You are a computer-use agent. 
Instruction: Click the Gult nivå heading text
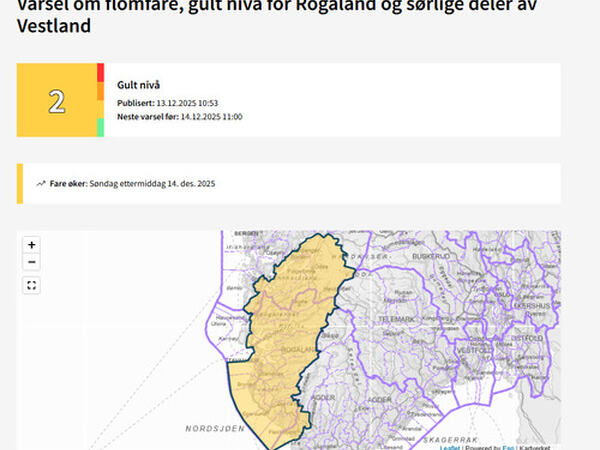click(x=138, y=85)
